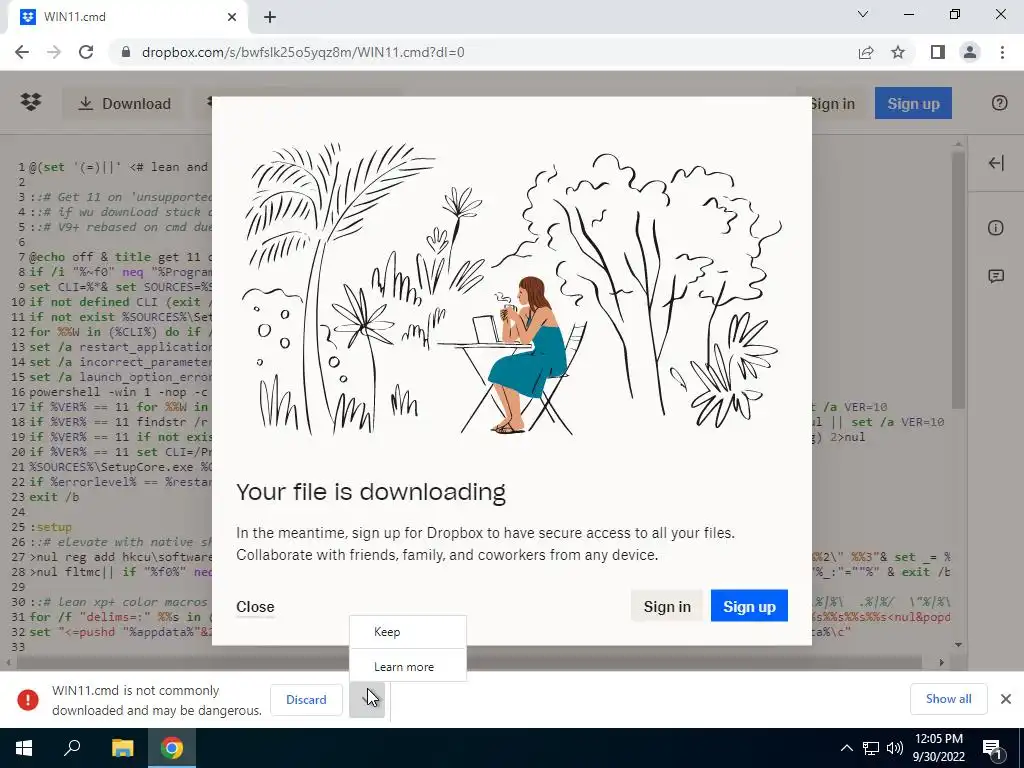Go back using the browser back arrow
This screenshot has width=1024, height=768.
pos(22,52)
